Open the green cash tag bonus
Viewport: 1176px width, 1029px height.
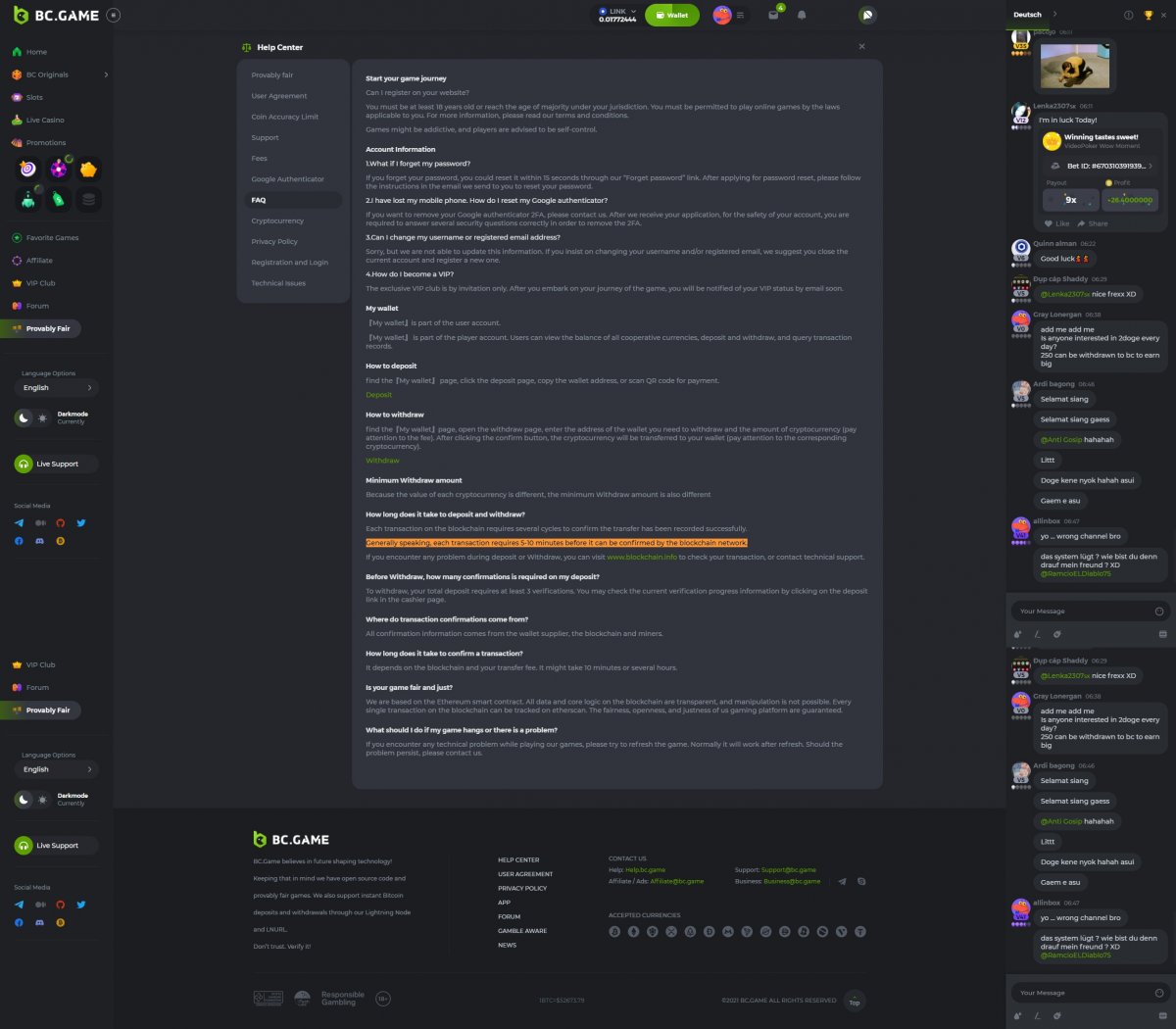click(x=59, y=200)
